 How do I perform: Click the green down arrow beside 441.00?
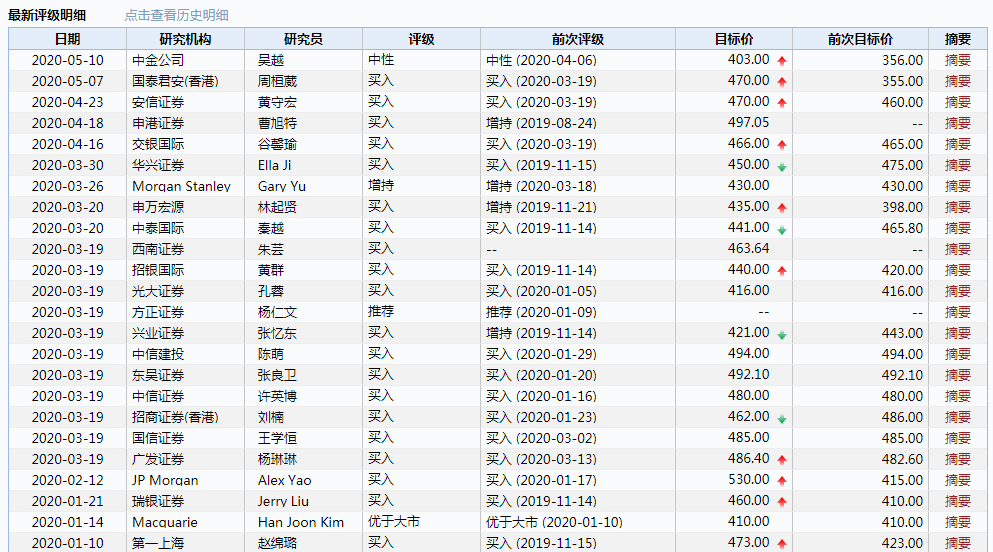pos(782,230)
